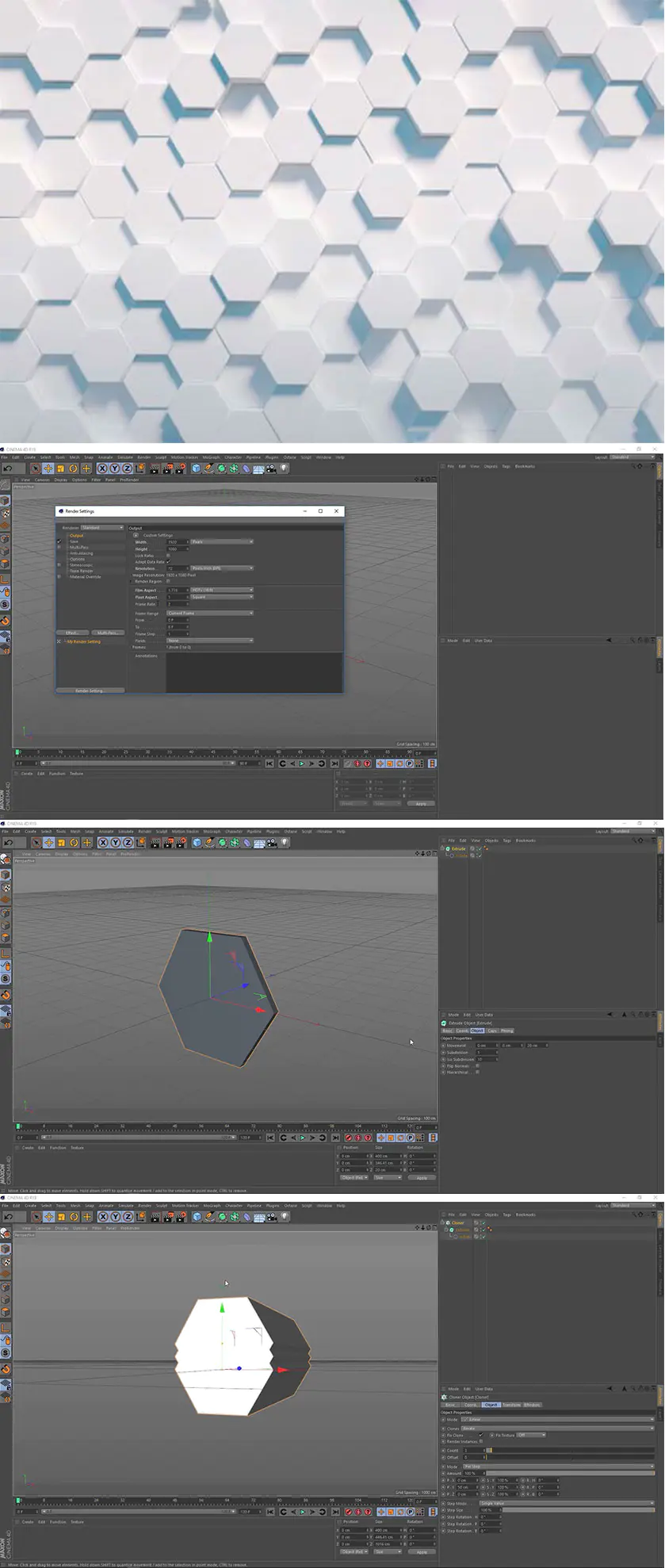This screenshot has height=1568, width=665.
Task: Click the Camera icon in the Cloner screenshot
Action: point(272,1217)
